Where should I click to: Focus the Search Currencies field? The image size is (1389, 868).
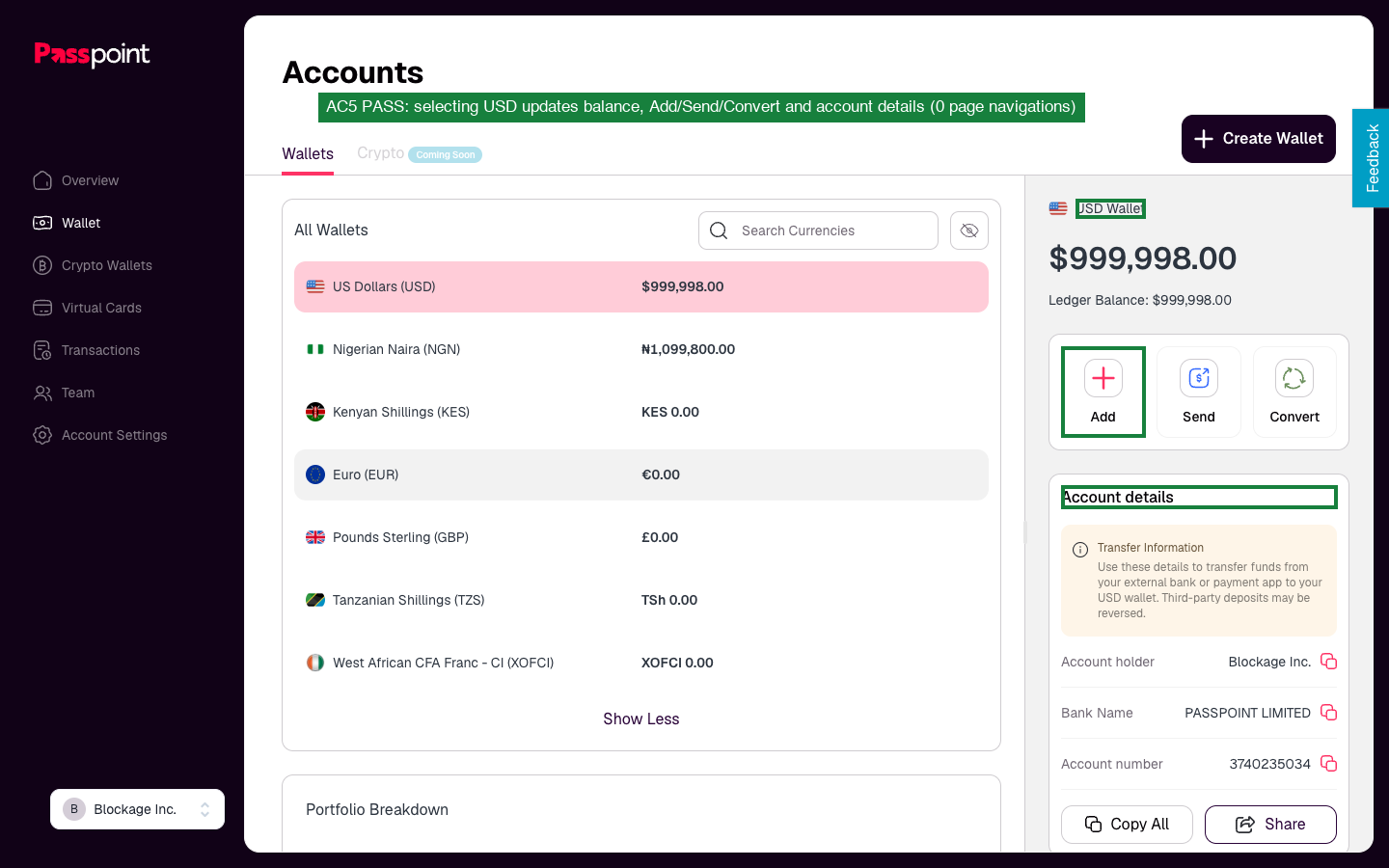tap(818, 231)
